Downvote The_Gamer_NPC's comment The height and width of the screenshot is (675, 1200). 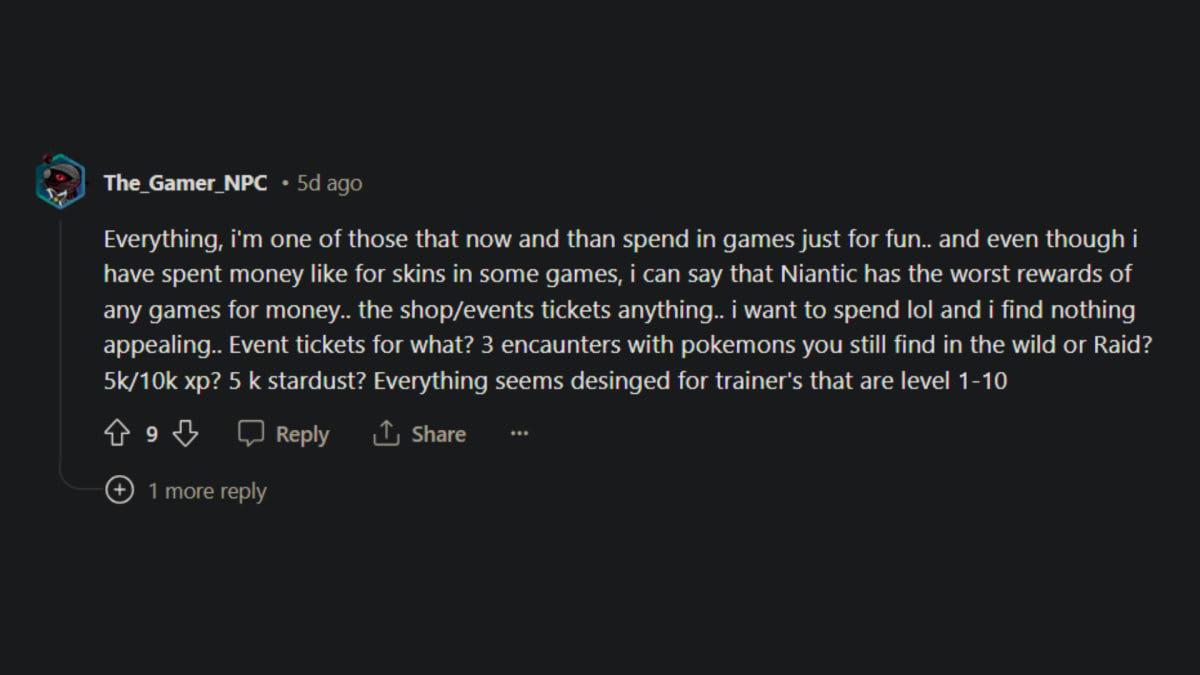coord(186,434)
